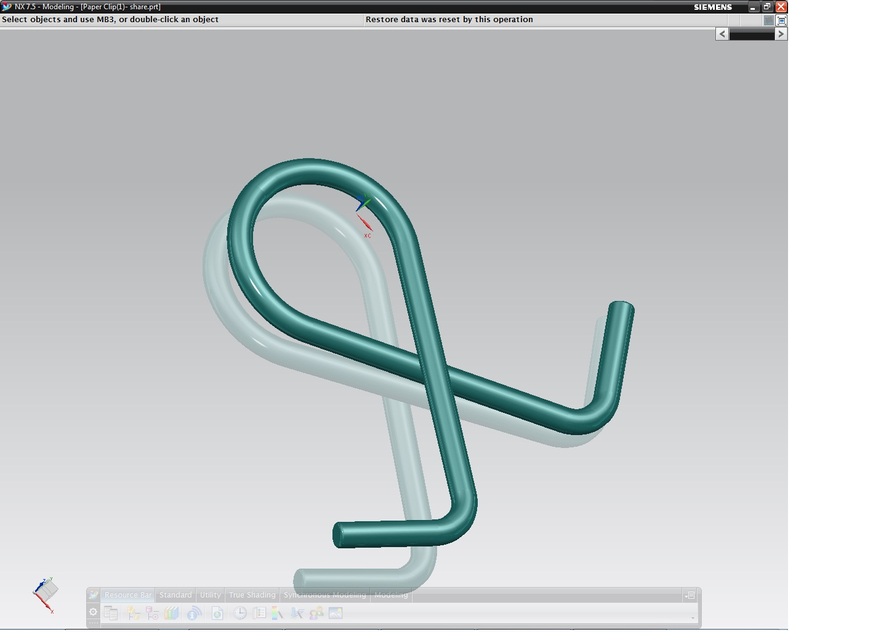Click the scenes image thumbnail icon

(334, 612)
